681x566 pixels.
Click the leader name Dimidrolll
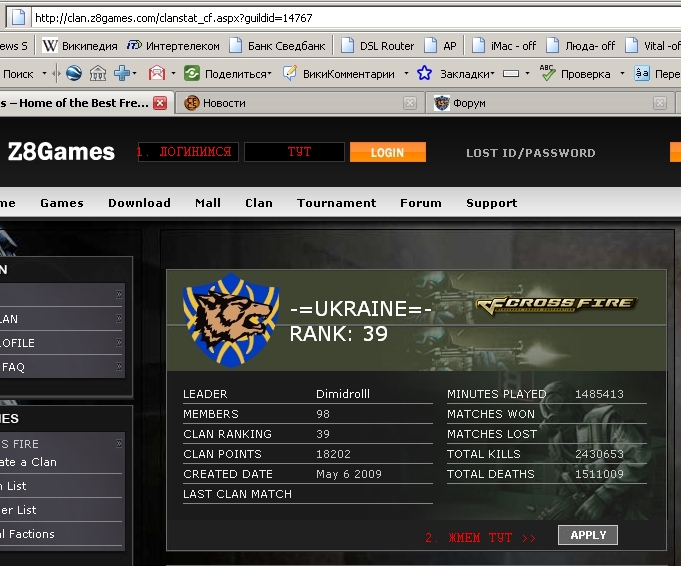click(343, 394)
